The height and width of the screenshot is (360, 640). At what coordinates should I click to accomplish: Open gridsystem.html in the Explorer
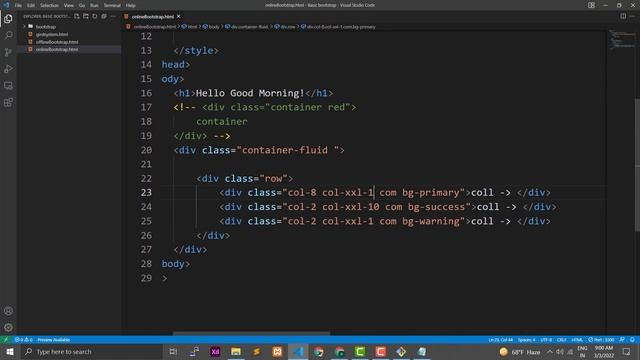pyautogui.click(x=52, y=34)
